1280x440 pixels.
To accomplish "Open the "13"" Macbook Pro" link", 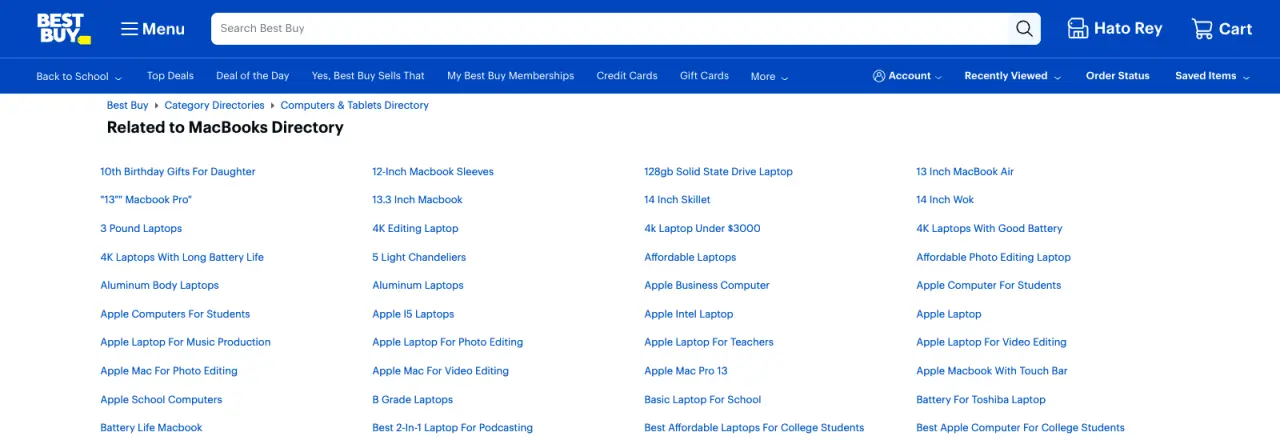I will tap(146, 200).
